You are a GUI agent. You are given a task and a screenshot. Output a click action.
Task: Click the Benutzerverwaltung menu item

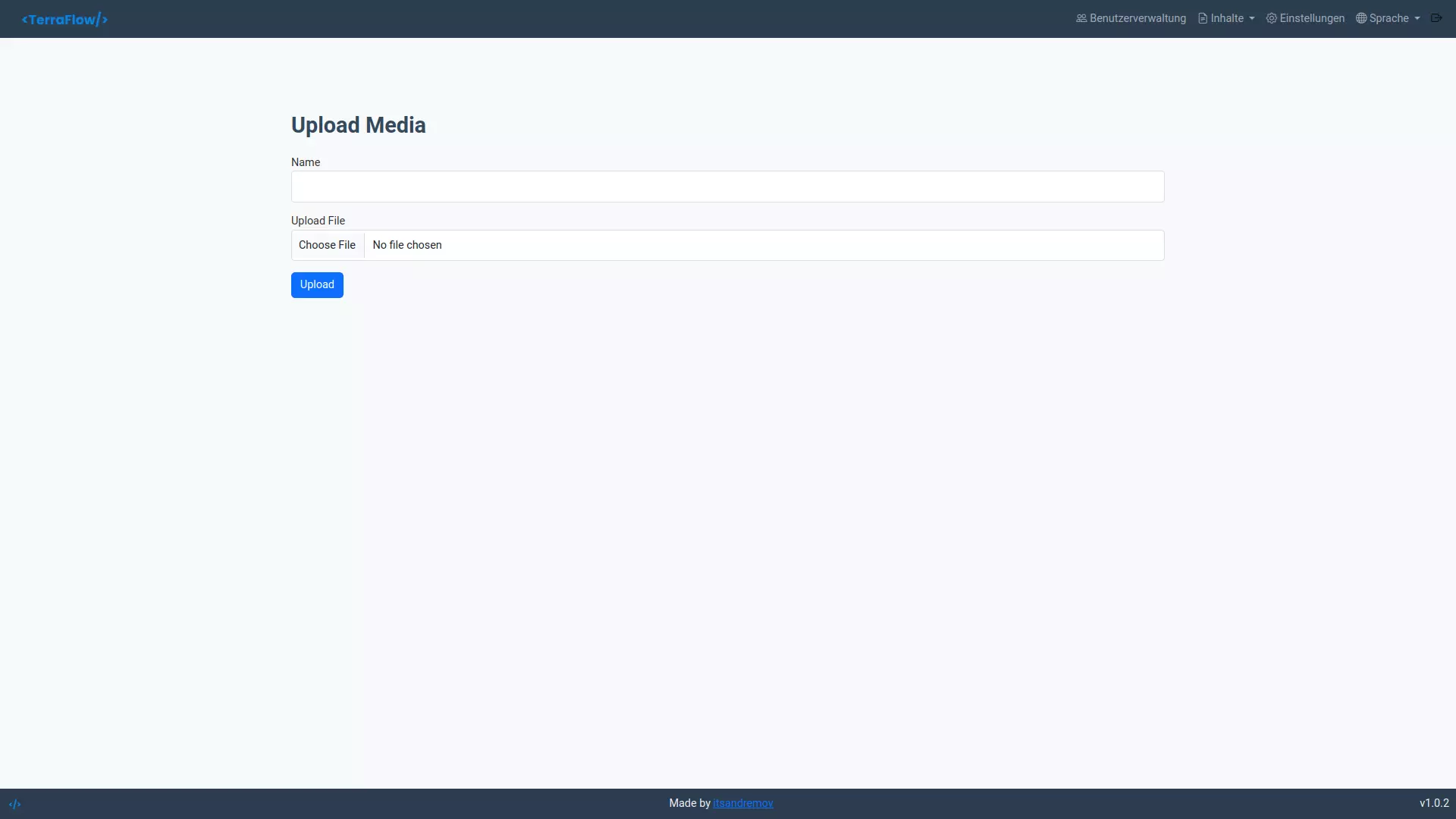[x=1131, y=18]
